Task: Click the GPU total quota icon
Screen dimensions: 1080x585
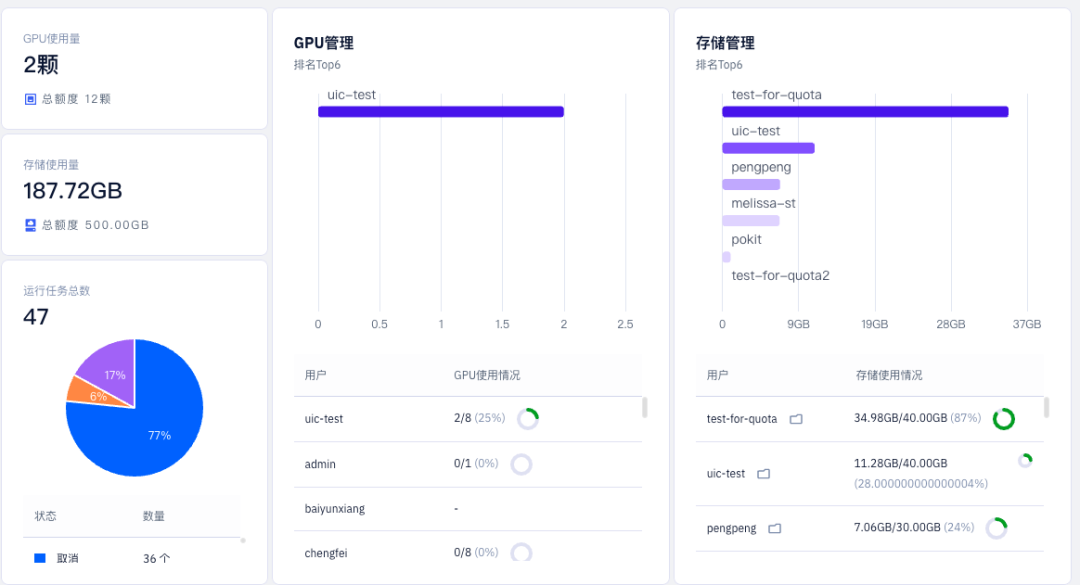Action: pos(30,99)
